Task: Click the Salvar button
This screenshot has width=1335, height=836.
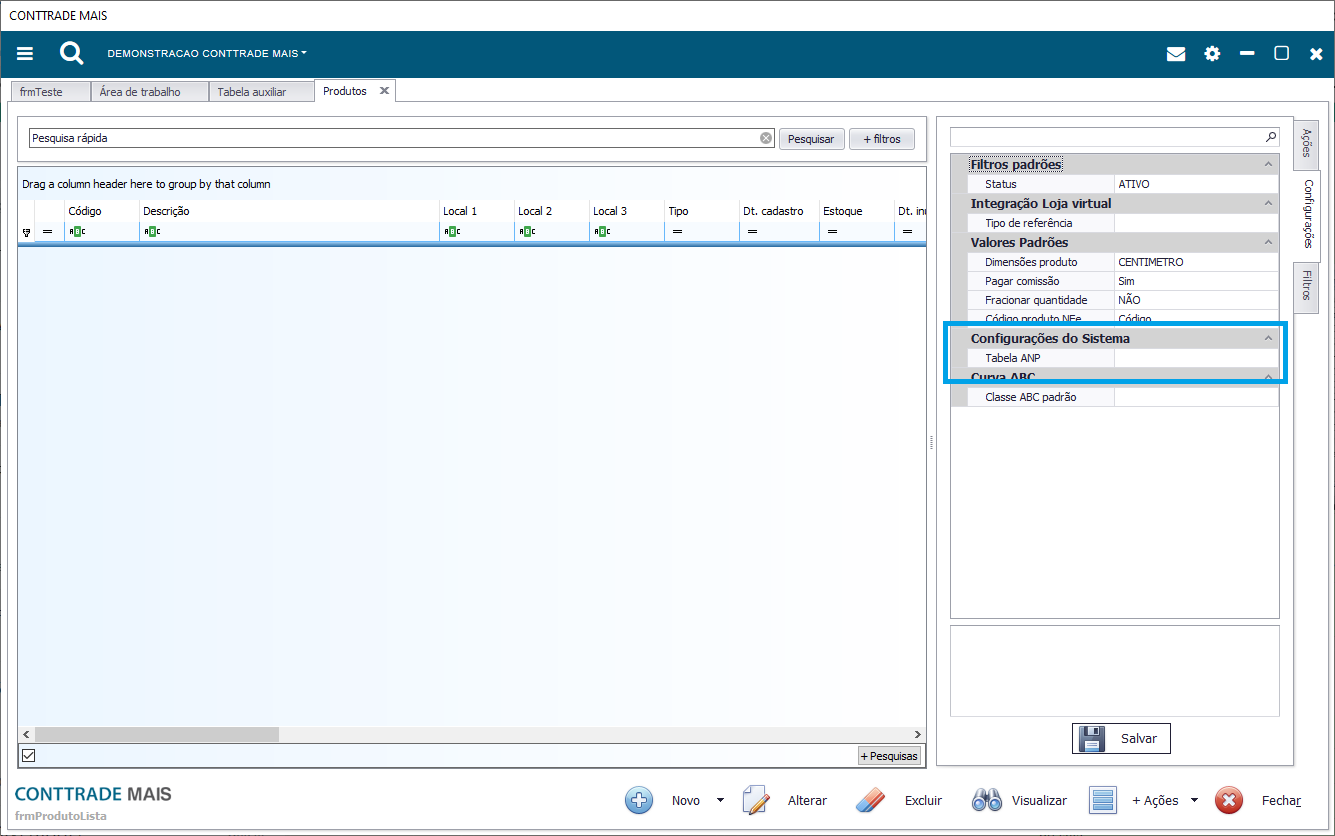Action: pos(1121,739)
